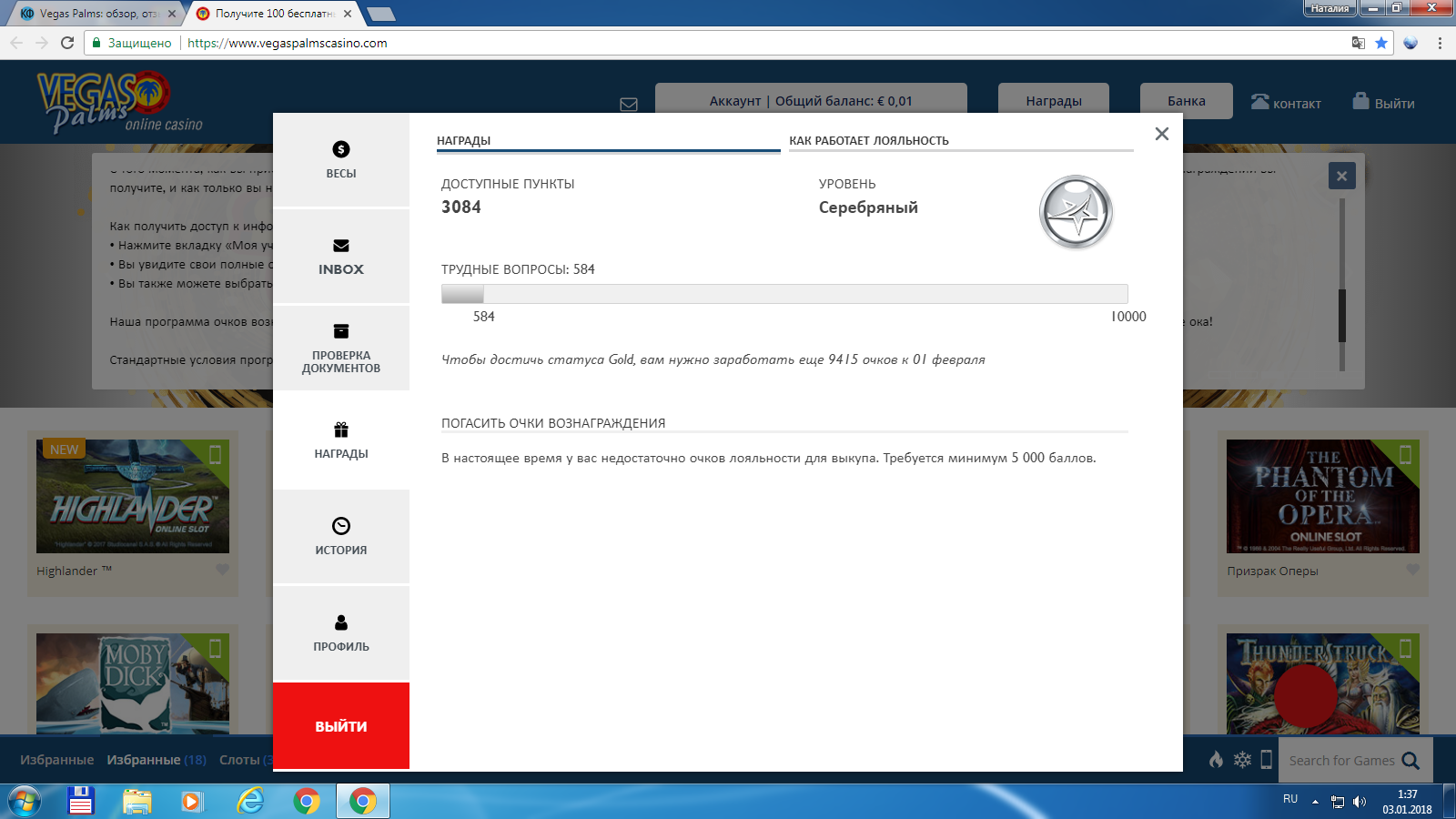This screenshot has width=1456, height=819.
Task: Reload the current page
Action: pos(67,43)
